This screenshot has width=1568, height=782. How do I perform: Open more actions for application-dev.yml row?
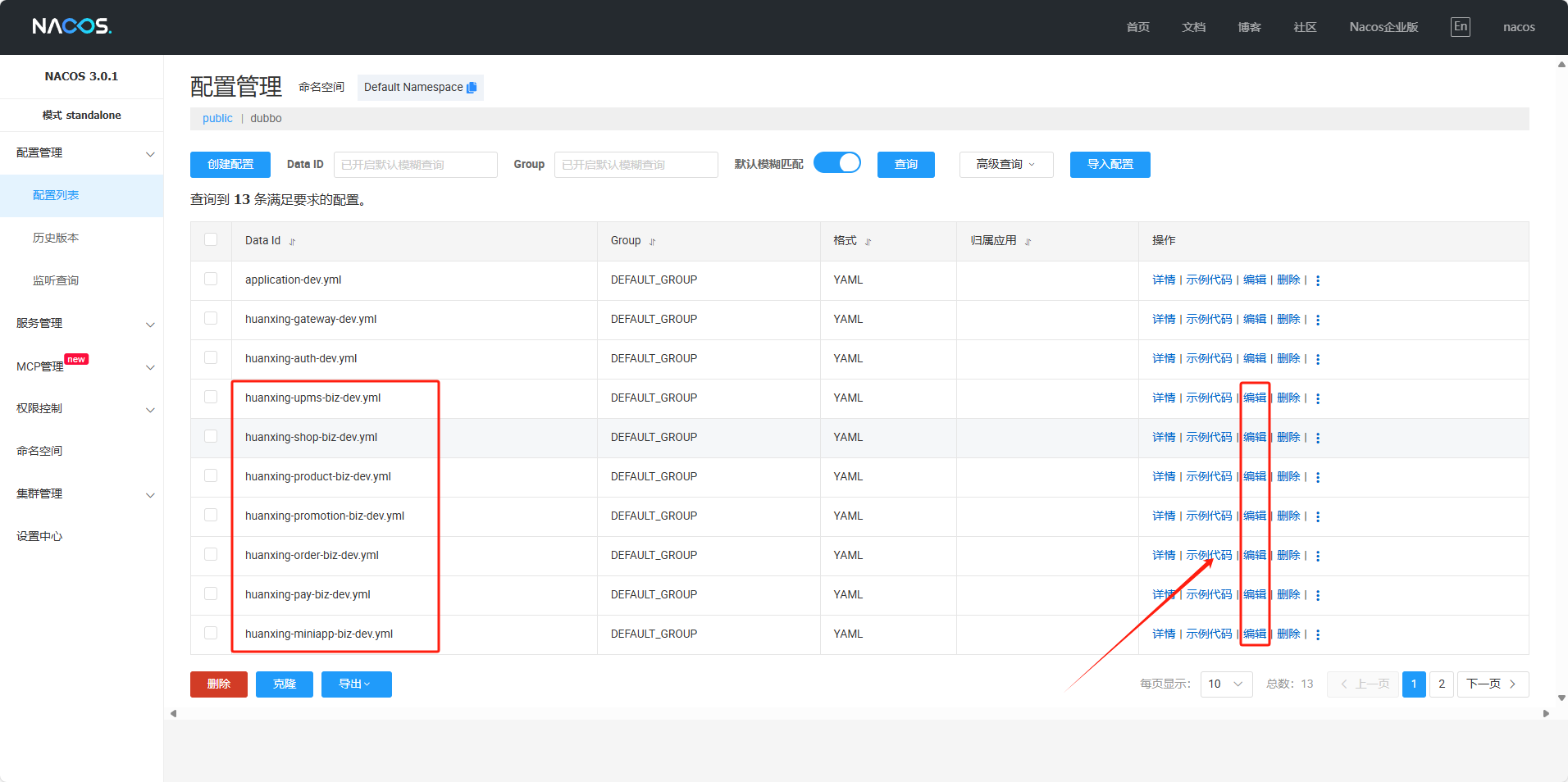1318,280
